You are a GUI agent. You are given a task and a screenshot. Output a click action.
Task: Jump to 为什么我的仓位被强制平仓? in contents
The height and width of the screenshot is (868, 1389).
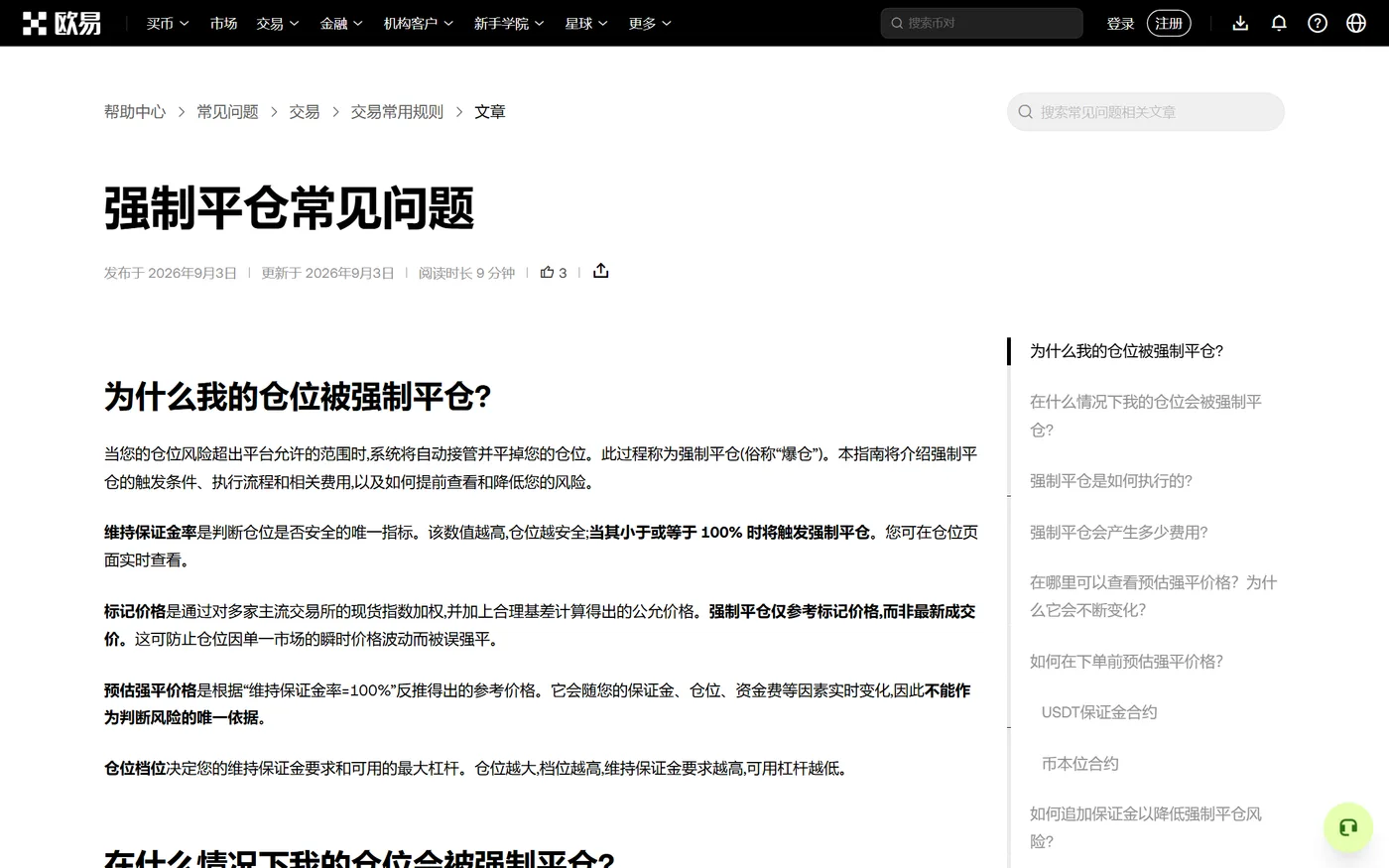coord(1126,351)
